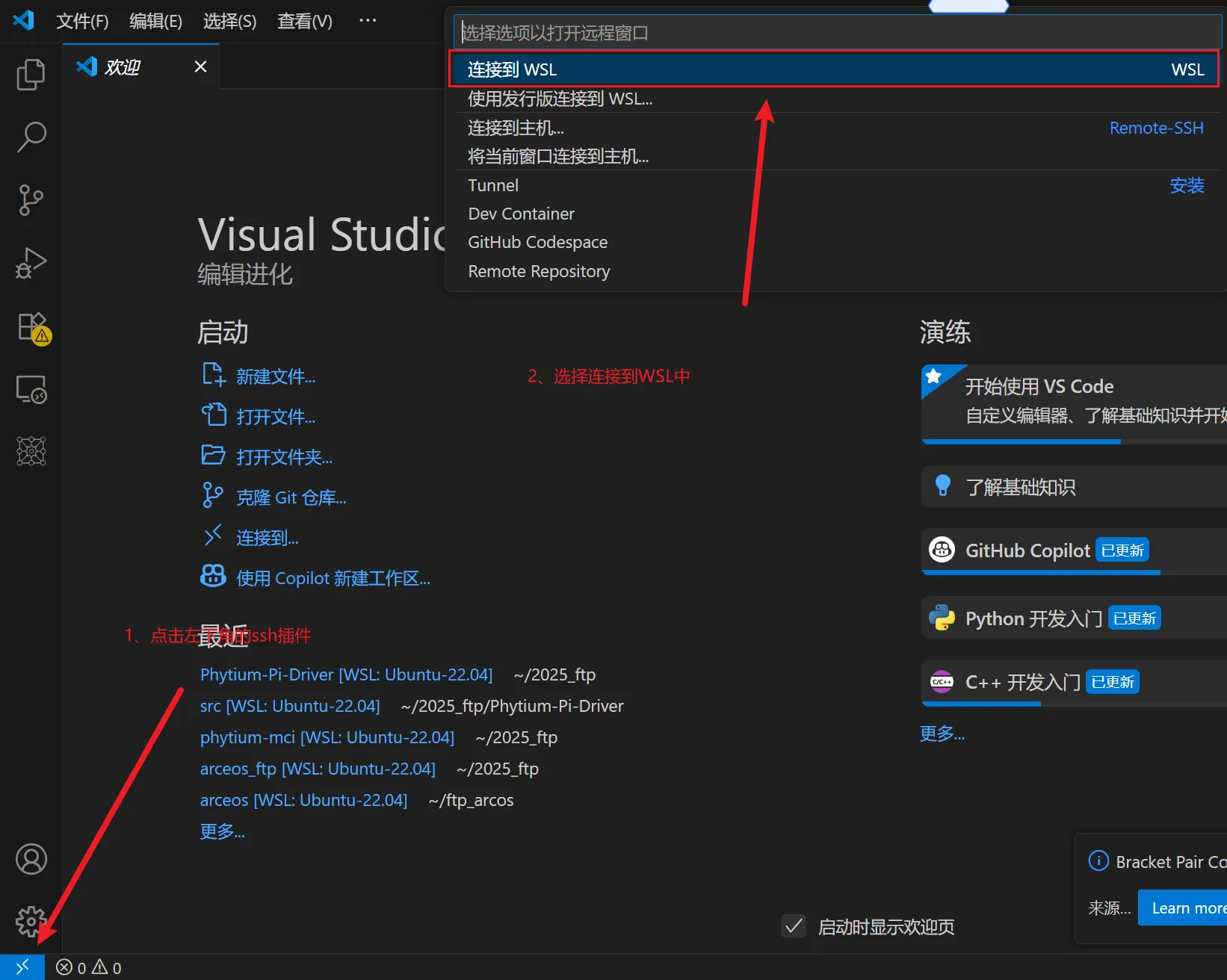This screenshot has height=980, width=1227.
Task: Click 打开文件 link
Action: click(x=276, y=417)
